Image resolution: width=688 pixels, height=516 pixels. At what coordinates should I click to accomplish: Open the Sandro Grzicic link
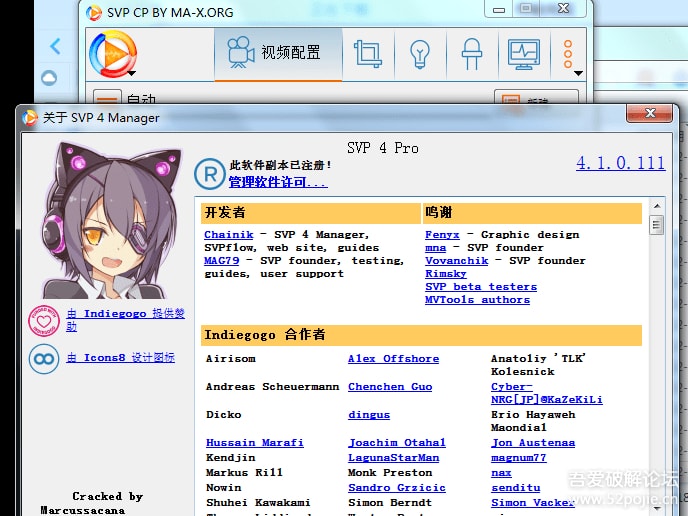click(397, 488)
